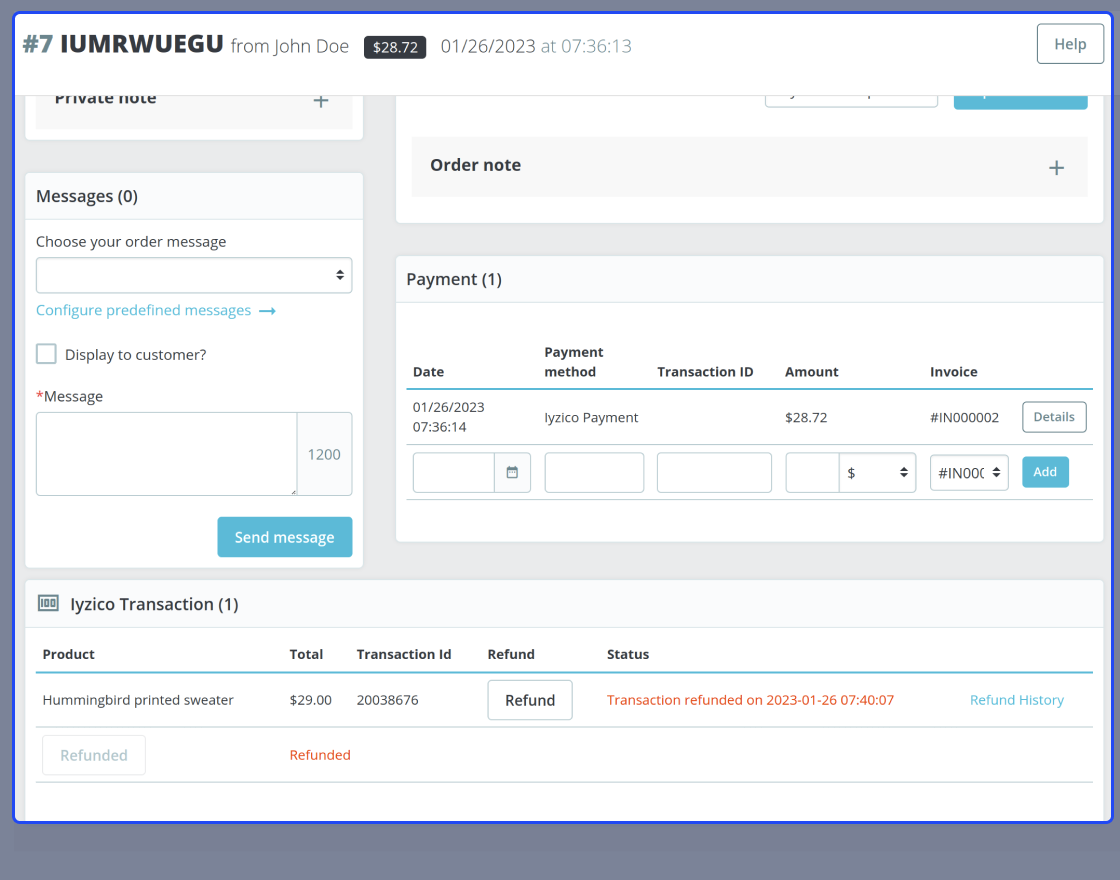Send the message
This screenshot has height=880, width=1120.
[x=284, y=537]
